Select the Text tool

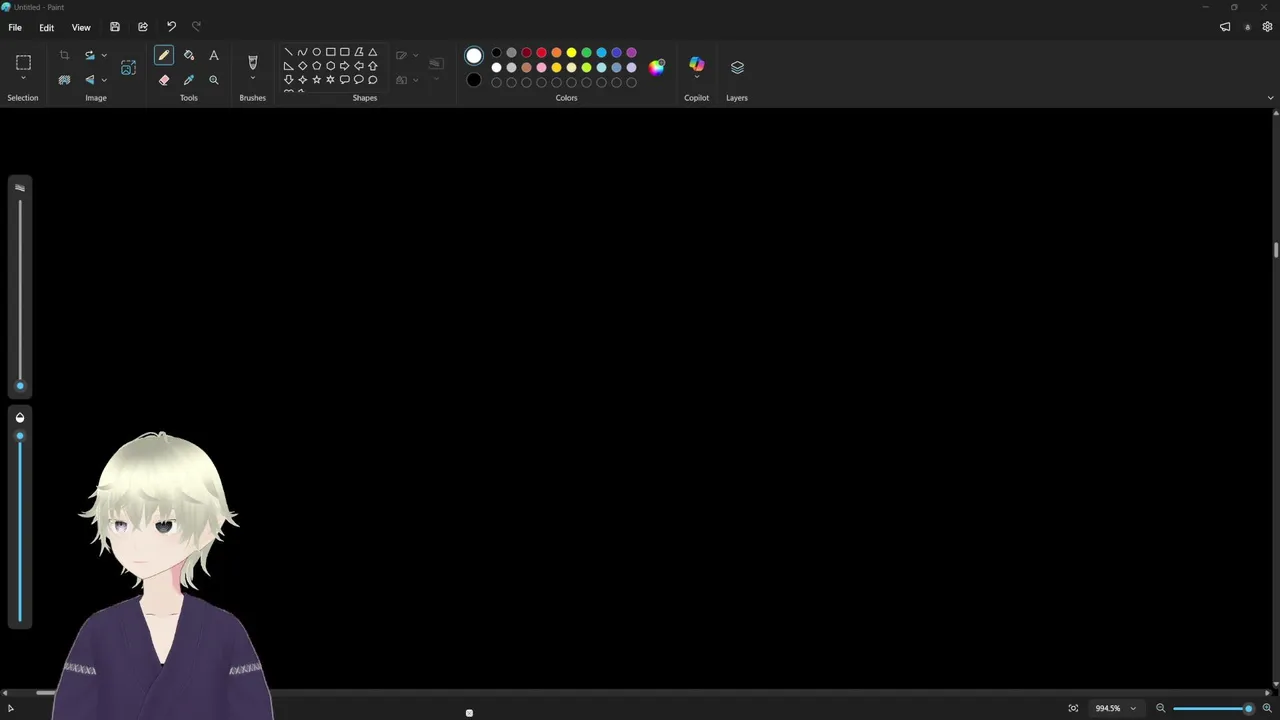pyautogui.click(x=213, y=55)
